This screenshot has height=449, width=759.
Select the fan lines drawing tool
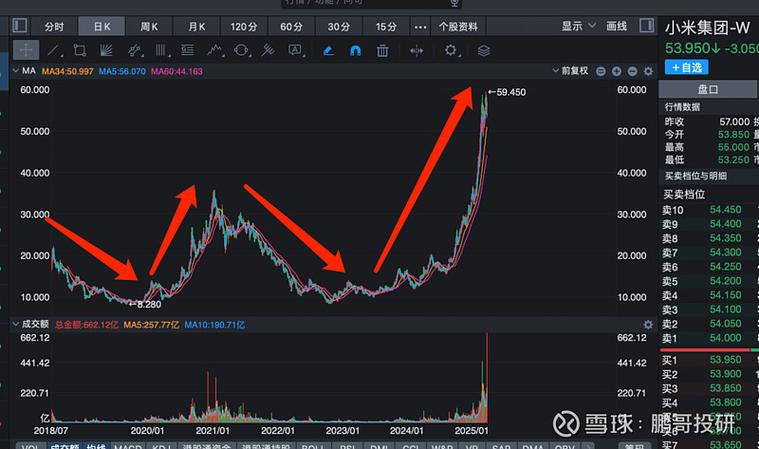point(106,50)
